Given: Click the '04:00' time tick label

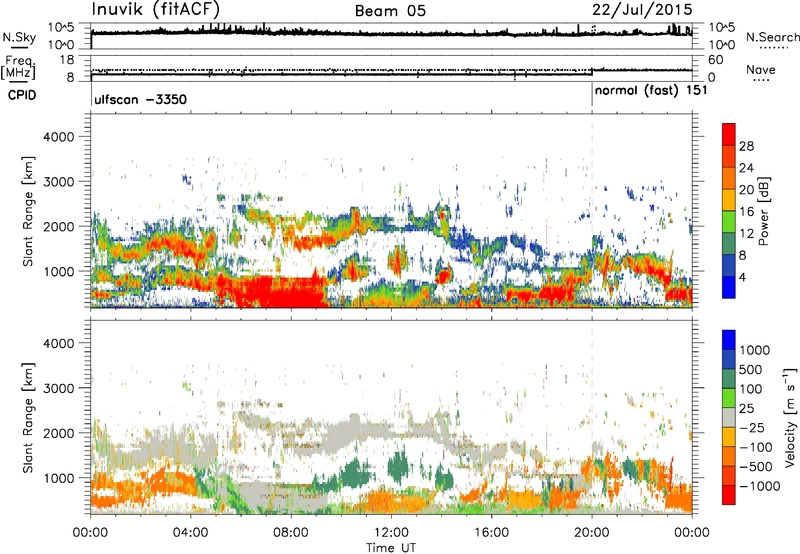Looking at the screenshot, I should (190, 533).
